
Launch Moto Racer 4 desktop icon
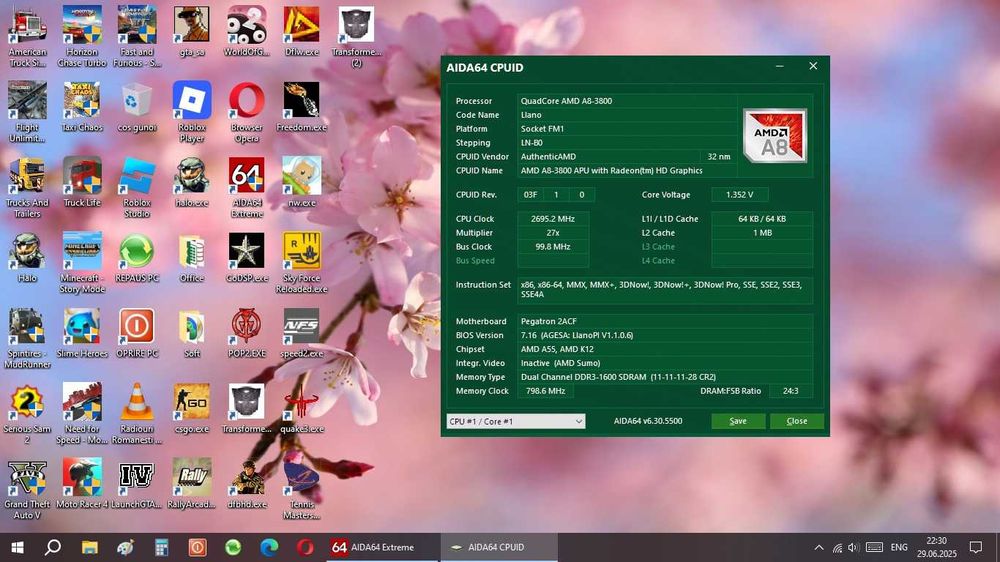[82, 484]
